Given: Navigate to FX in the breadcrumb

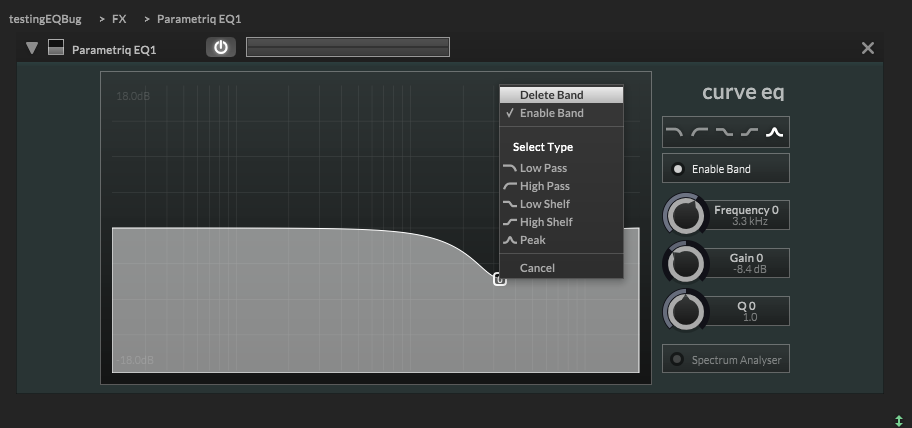Looking at the screenshot, I should [119, 19].
